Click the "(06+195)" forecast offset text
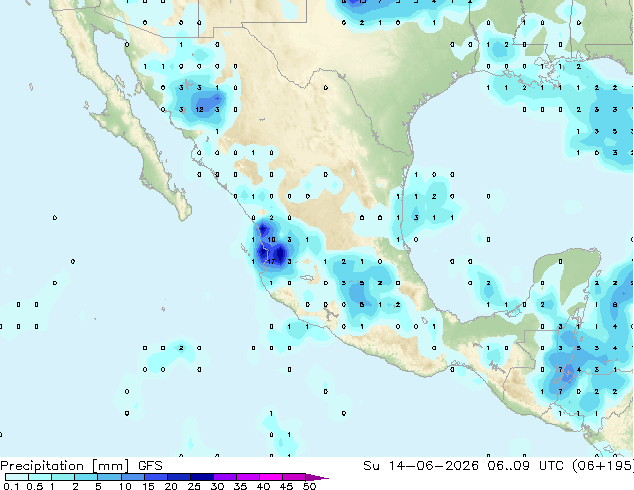Viewport: 634px width, 490px height. click(602, 466)
